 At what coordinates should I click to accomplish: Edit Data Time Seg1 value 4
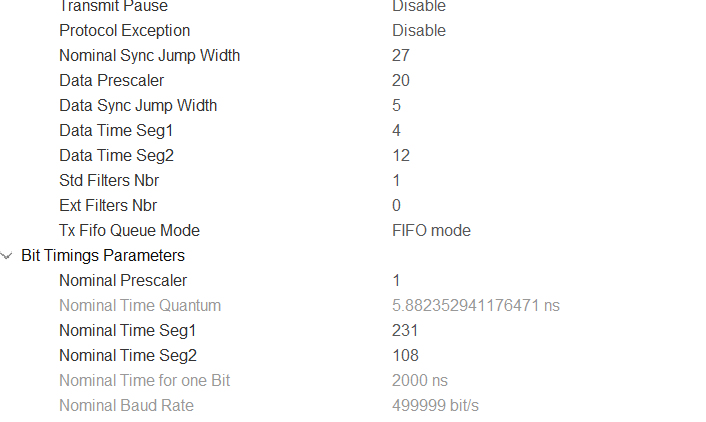click(x=397, y=131)
